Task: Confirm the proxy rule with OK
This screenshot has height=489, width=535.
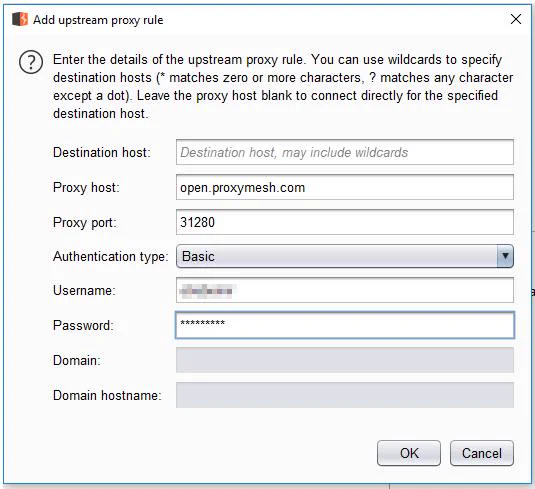Action: tap(409, 453)
